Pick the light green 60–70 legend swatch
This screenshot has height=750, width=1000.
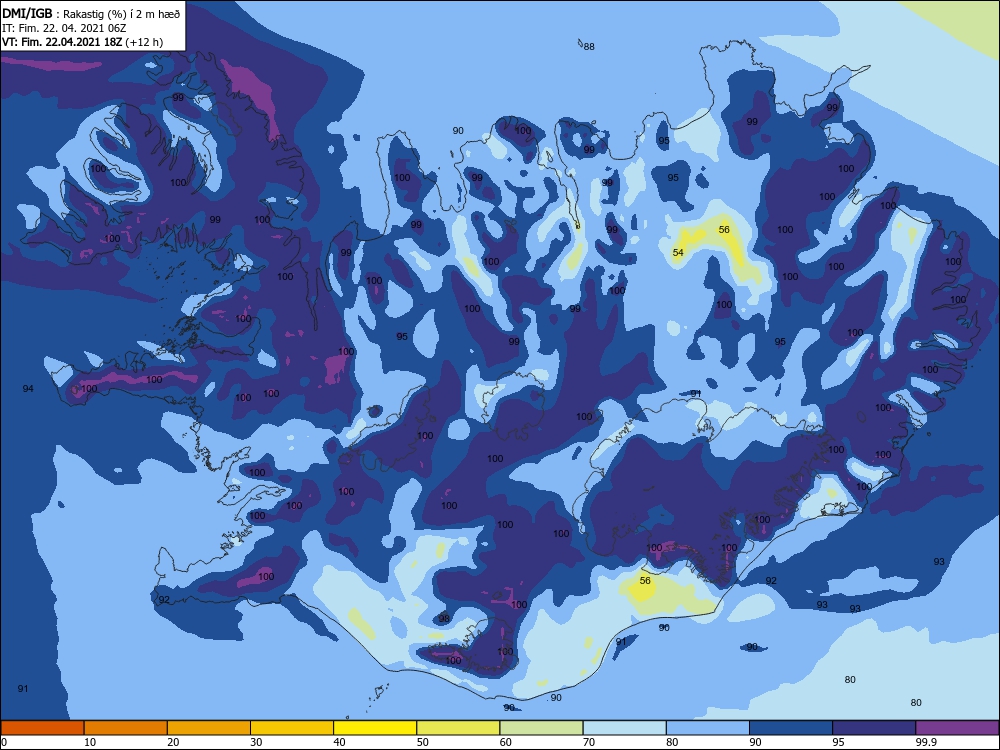(x=541, y=728)
